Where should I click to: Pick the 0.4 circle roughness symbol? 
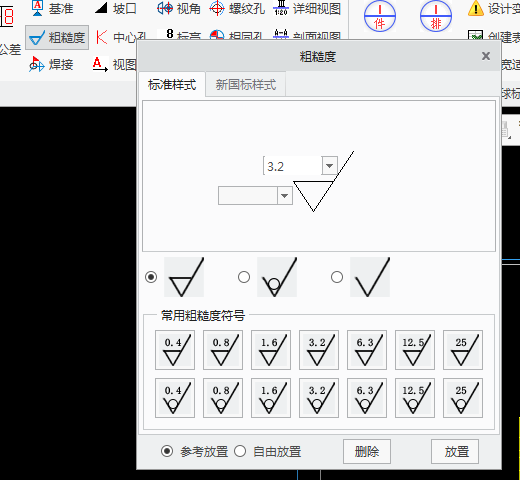coord(175,398)
